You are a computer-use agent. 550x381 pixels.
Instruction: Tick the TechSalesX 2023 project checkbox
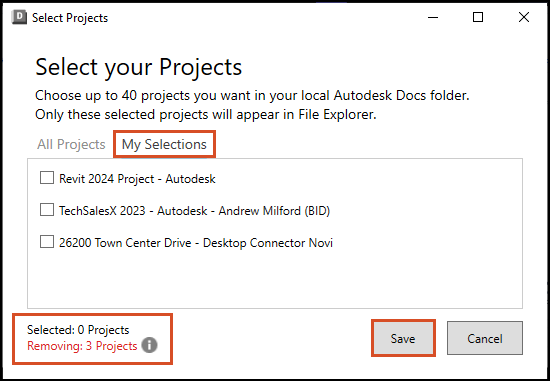coord(47,210)
